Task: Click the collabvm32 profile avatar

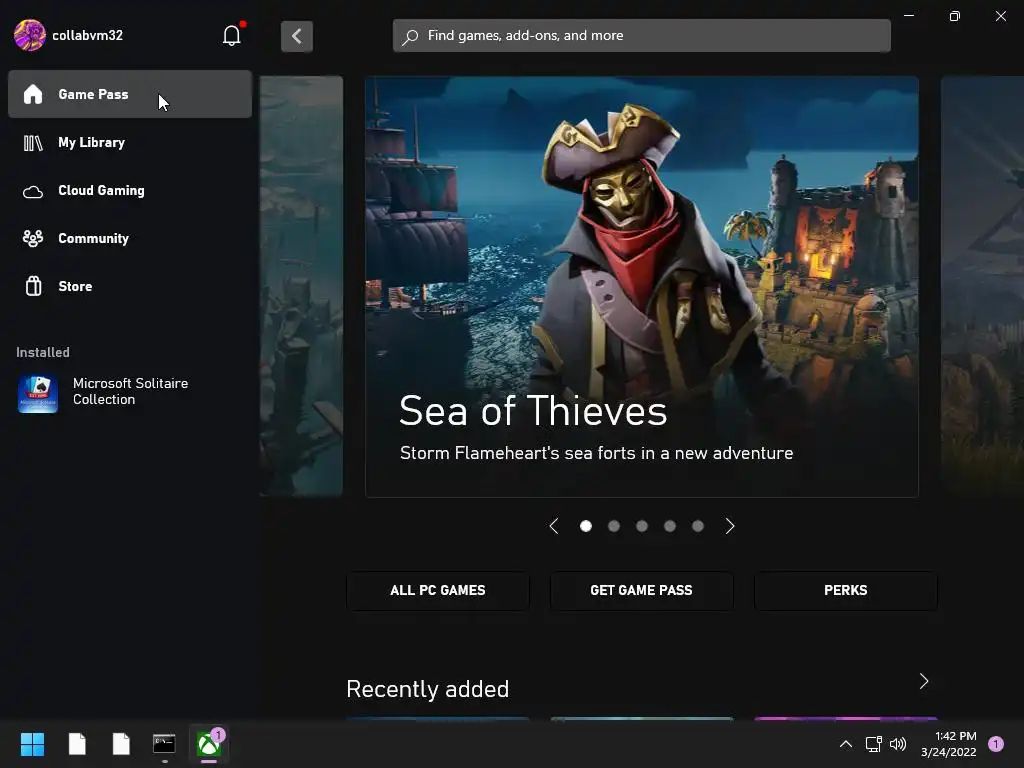Action: coord(29,35)
